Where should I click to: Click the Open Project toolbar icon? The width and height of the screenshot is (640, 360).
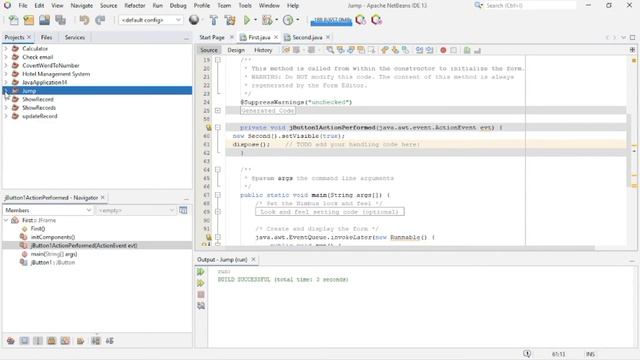point(44,20)
